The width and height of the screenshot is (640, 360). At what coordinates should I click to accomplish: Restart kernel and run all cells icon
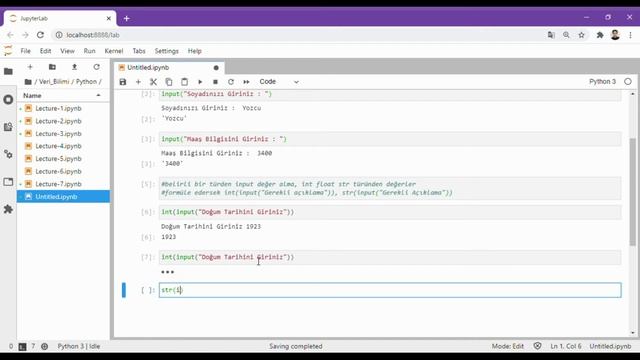[x=247, y=82]
